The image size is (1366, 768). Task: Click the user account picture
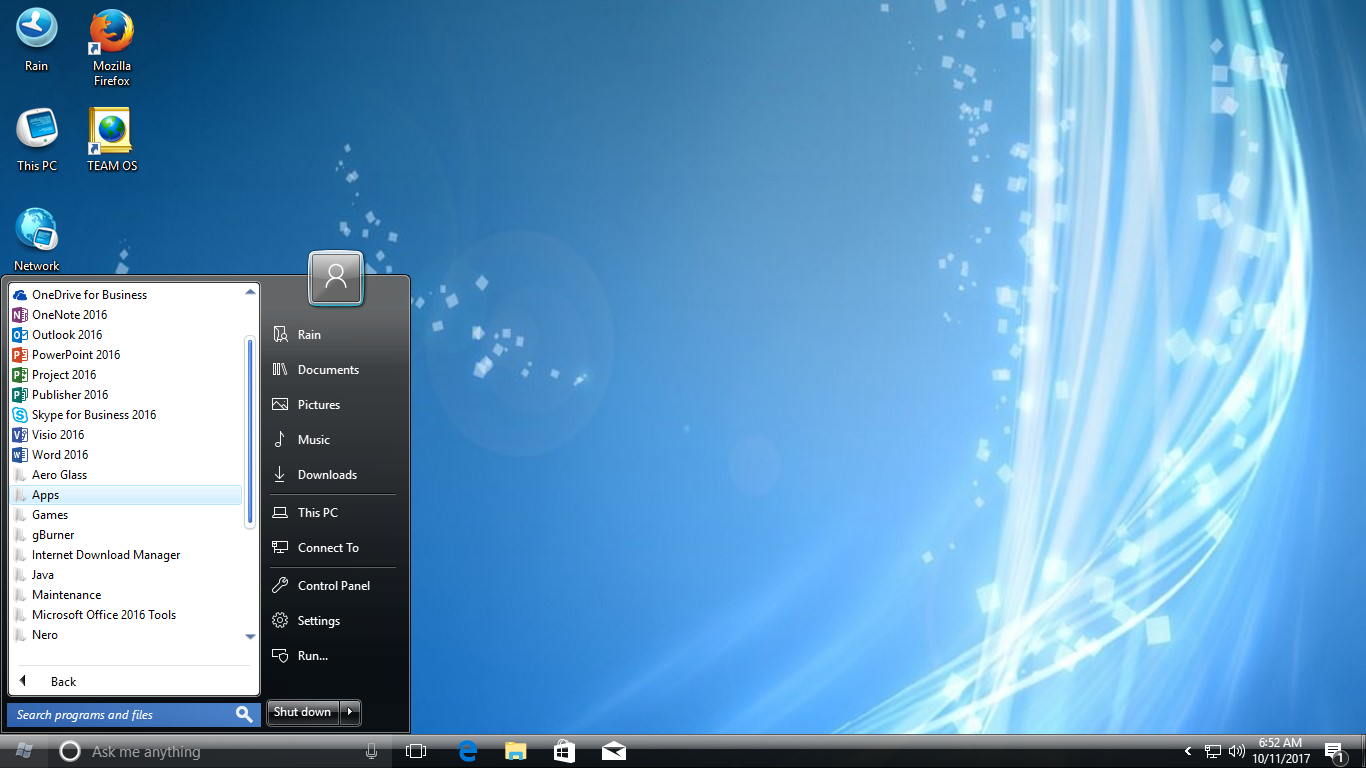[x=336, y=277]
